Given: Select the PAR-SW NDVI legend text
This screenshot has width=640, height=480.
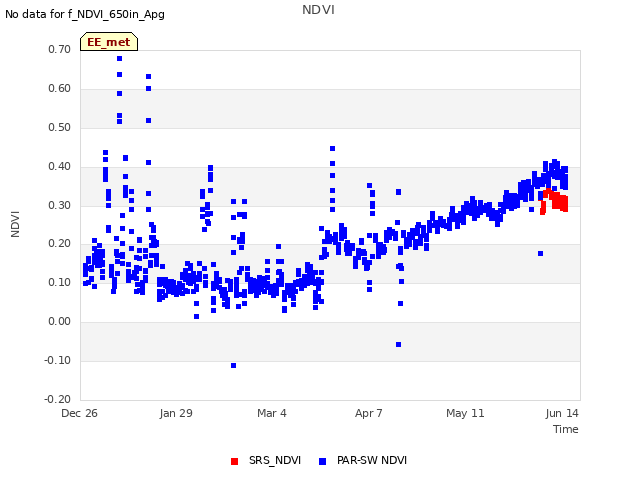Looking at the screenshot, I should click(372, 460).
